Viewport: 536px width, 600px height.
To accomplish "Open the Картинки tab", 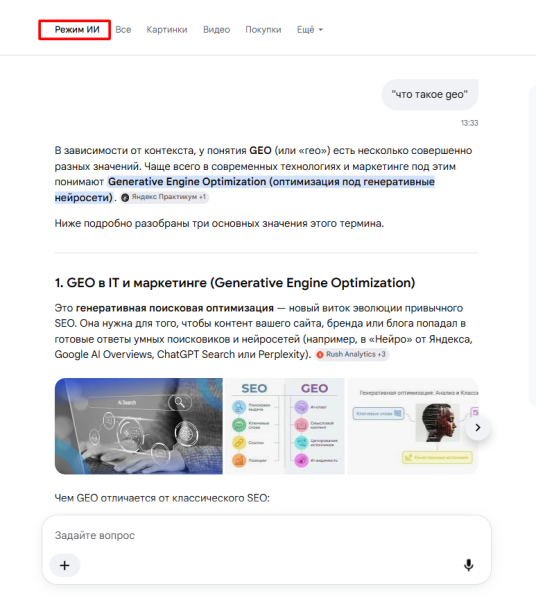I will pyautogui.click(x=167, y=30).
